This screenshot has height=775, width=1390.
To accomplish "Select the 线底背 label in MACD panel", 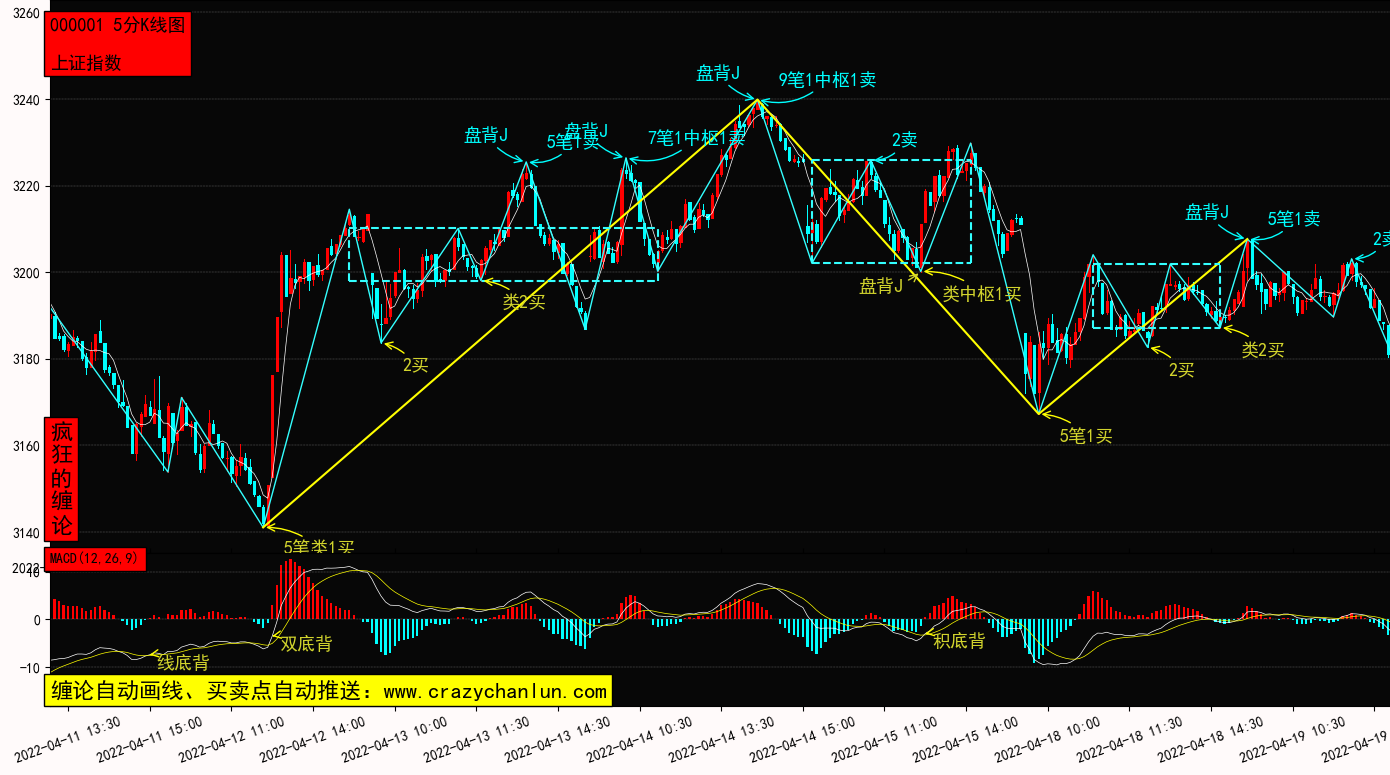I will click(x=183, y=662).
